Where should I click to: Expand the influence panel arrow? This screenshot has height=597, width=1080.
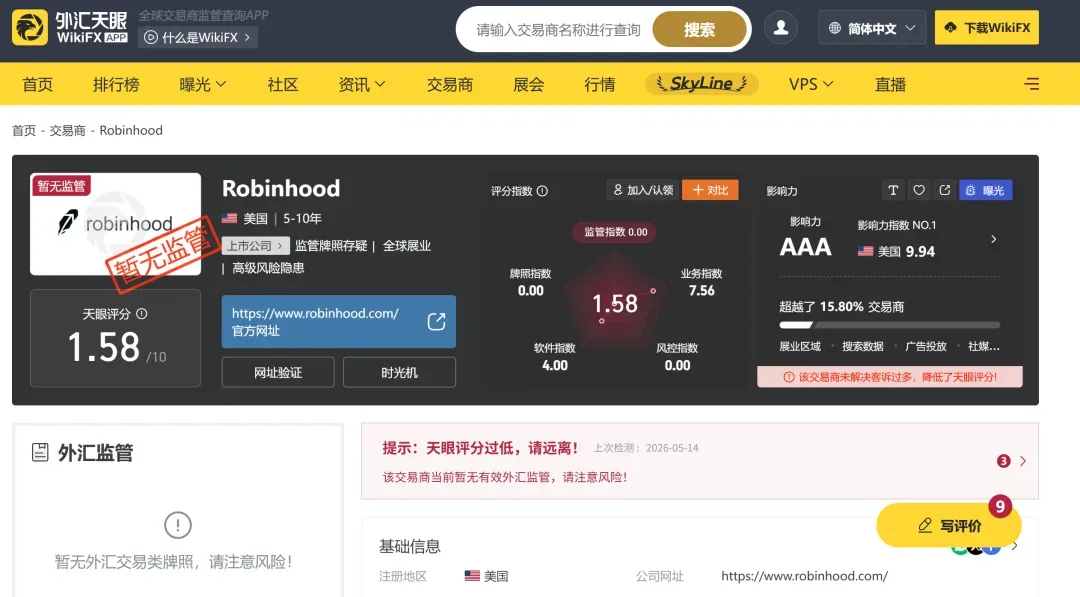coord(993,239)
